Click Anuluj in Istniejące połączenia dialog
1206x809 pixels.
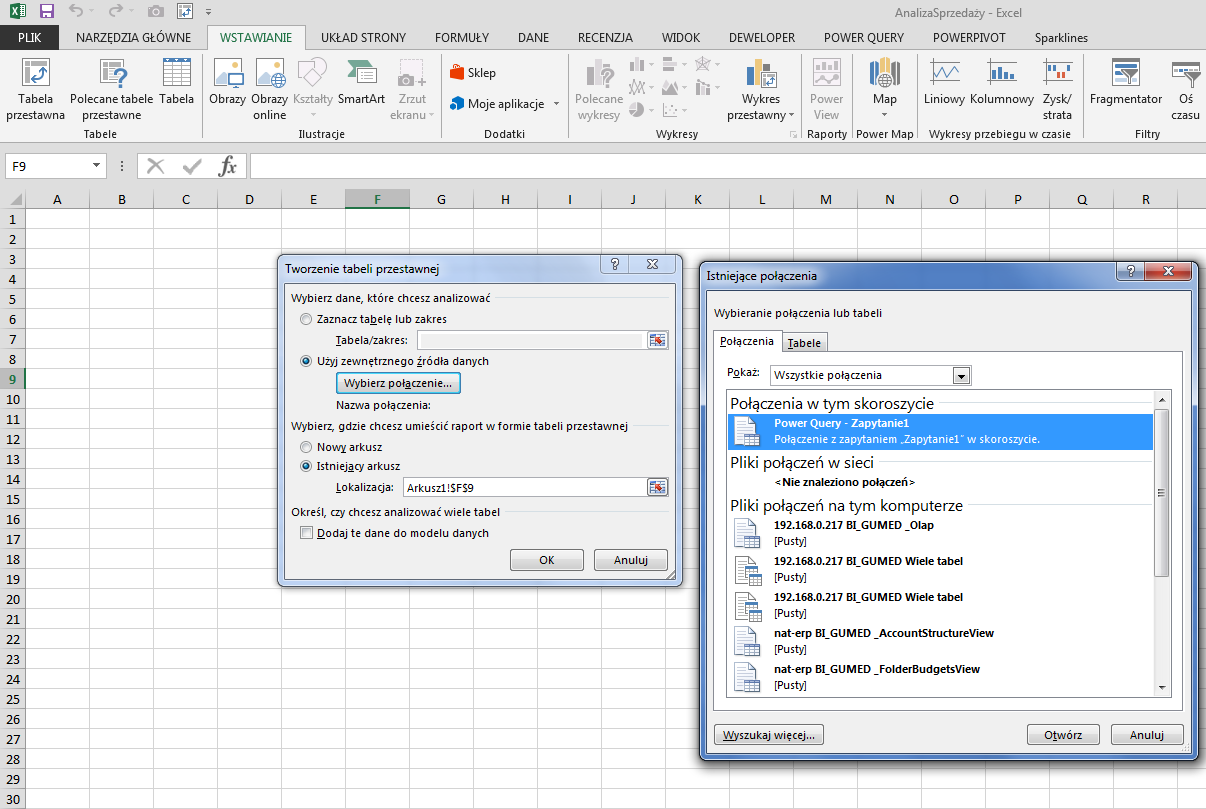pos(1147,735)
